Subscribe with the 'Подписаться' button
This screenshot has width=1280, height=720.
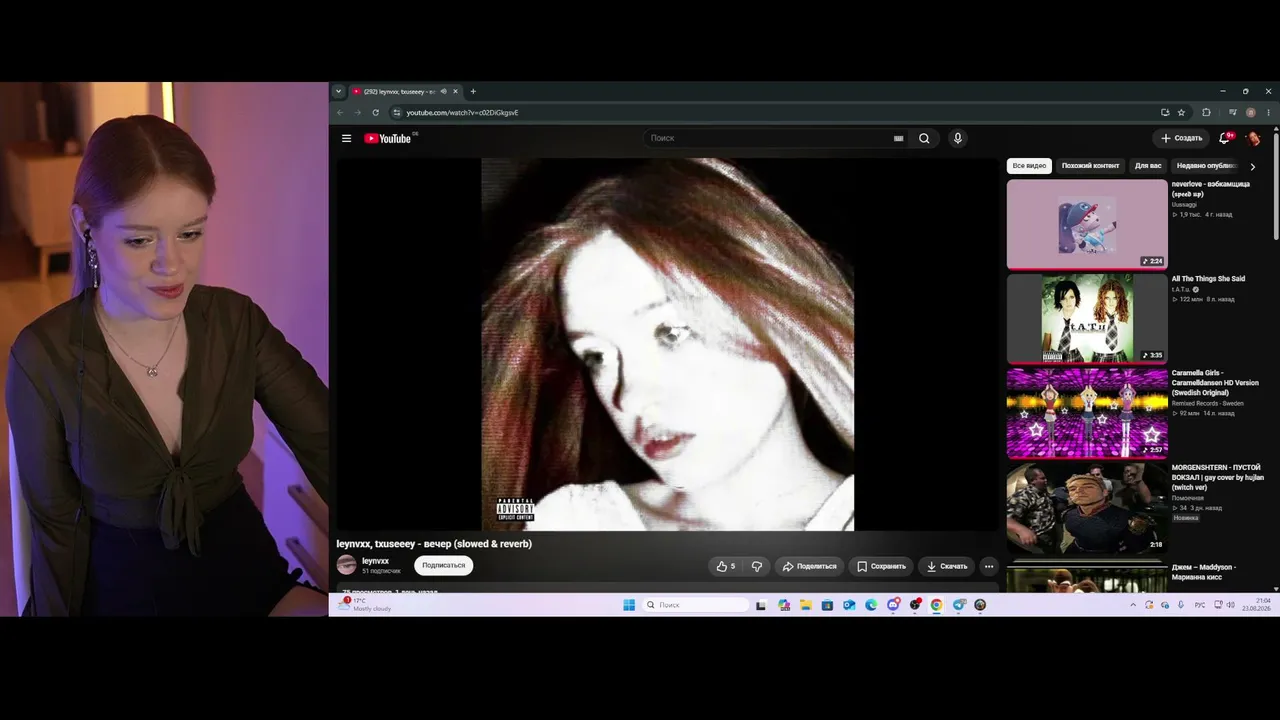(x=443, y=565)
